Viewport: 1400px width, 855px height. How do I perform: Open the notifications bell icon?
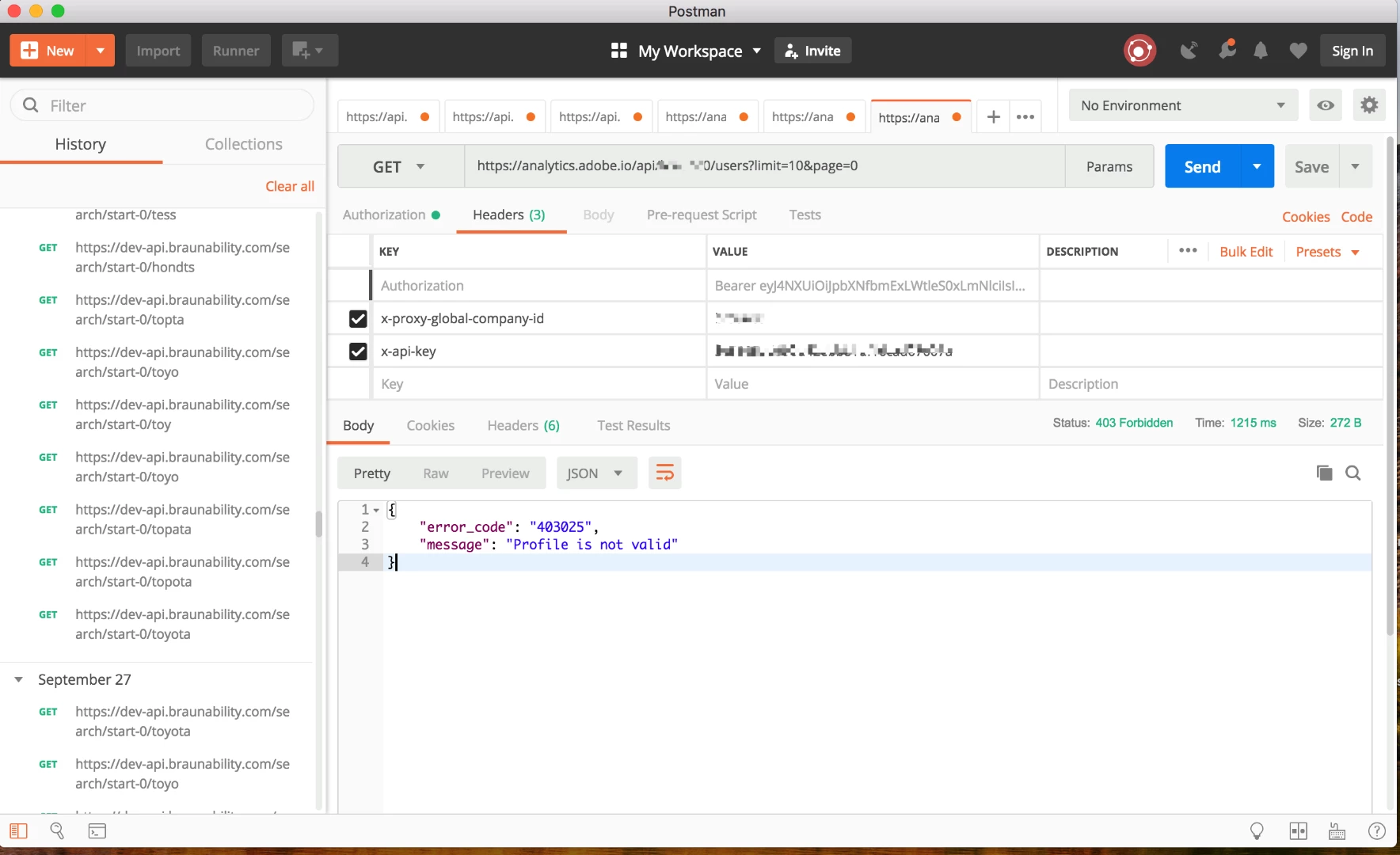pos(1261,51)
